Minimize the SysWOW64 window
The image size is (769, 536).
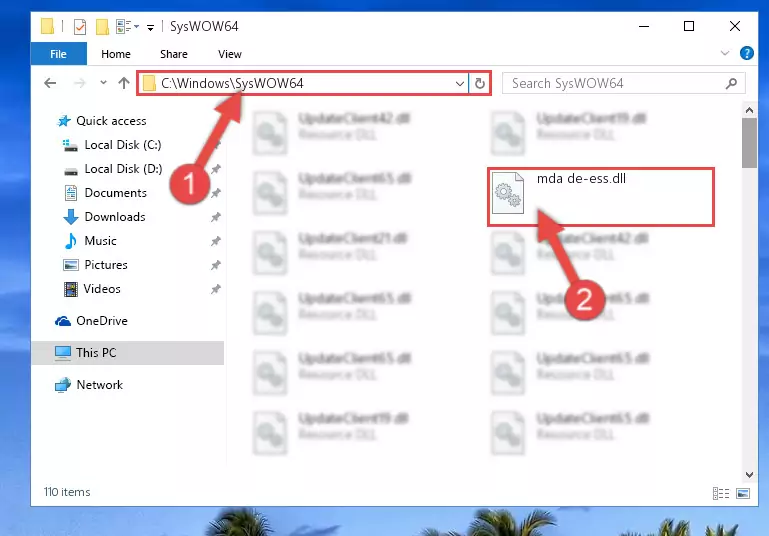(644, 26)
